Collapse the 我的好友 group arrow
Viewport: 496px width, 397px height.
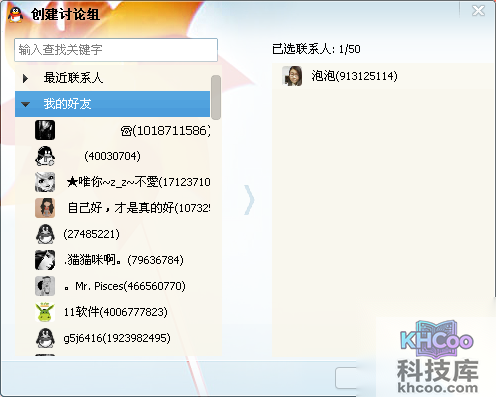click(25, 104)
